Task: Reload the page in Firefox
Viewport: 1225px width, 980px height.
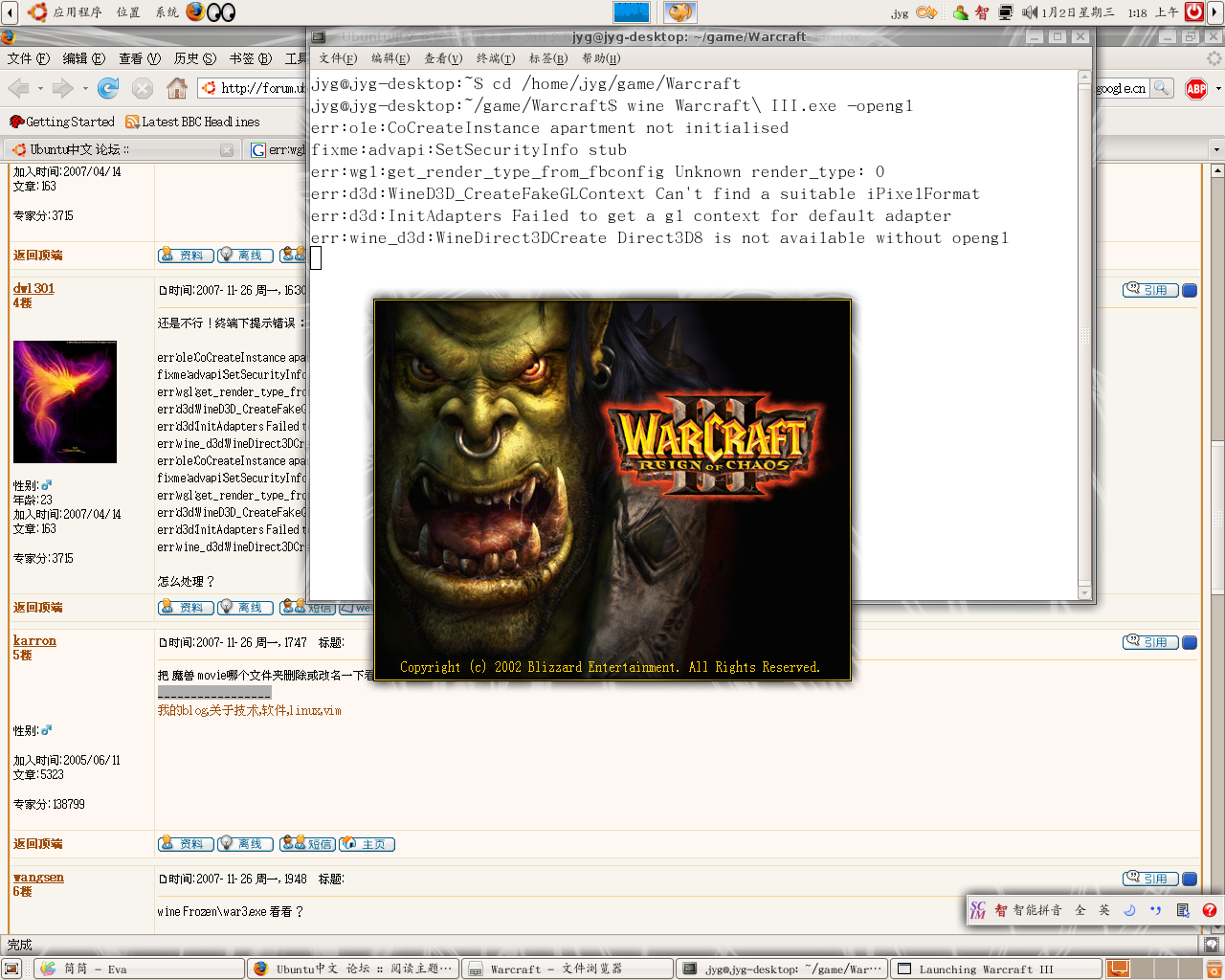Action: click(x=108, y=88)
